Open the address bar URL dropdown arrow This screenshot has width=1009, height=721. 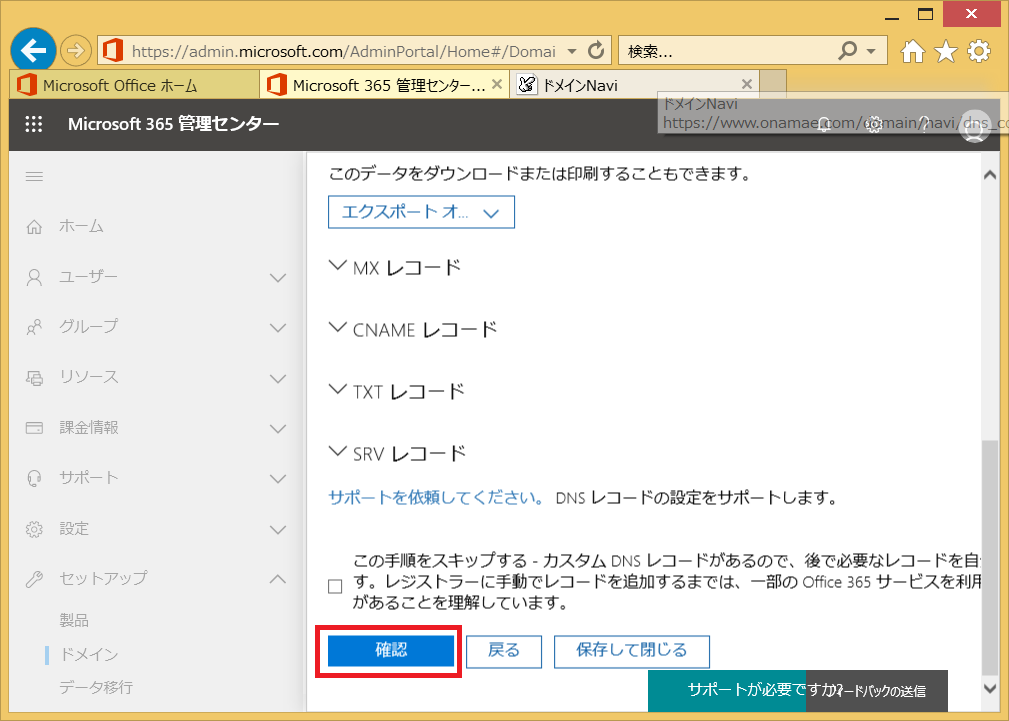click(571, 51)
